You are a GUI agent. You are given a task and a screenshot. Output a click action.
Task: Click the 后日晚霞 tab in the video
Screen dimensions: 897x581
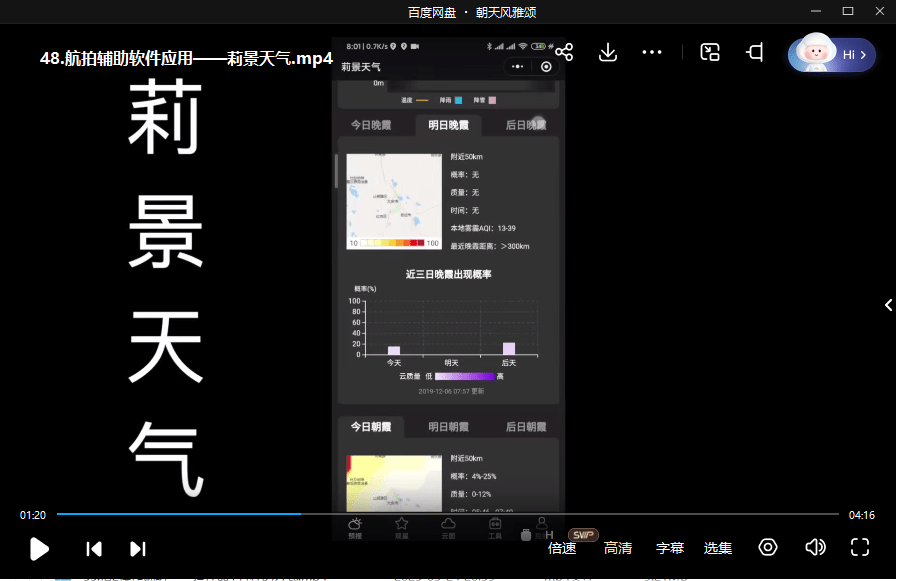526,125
